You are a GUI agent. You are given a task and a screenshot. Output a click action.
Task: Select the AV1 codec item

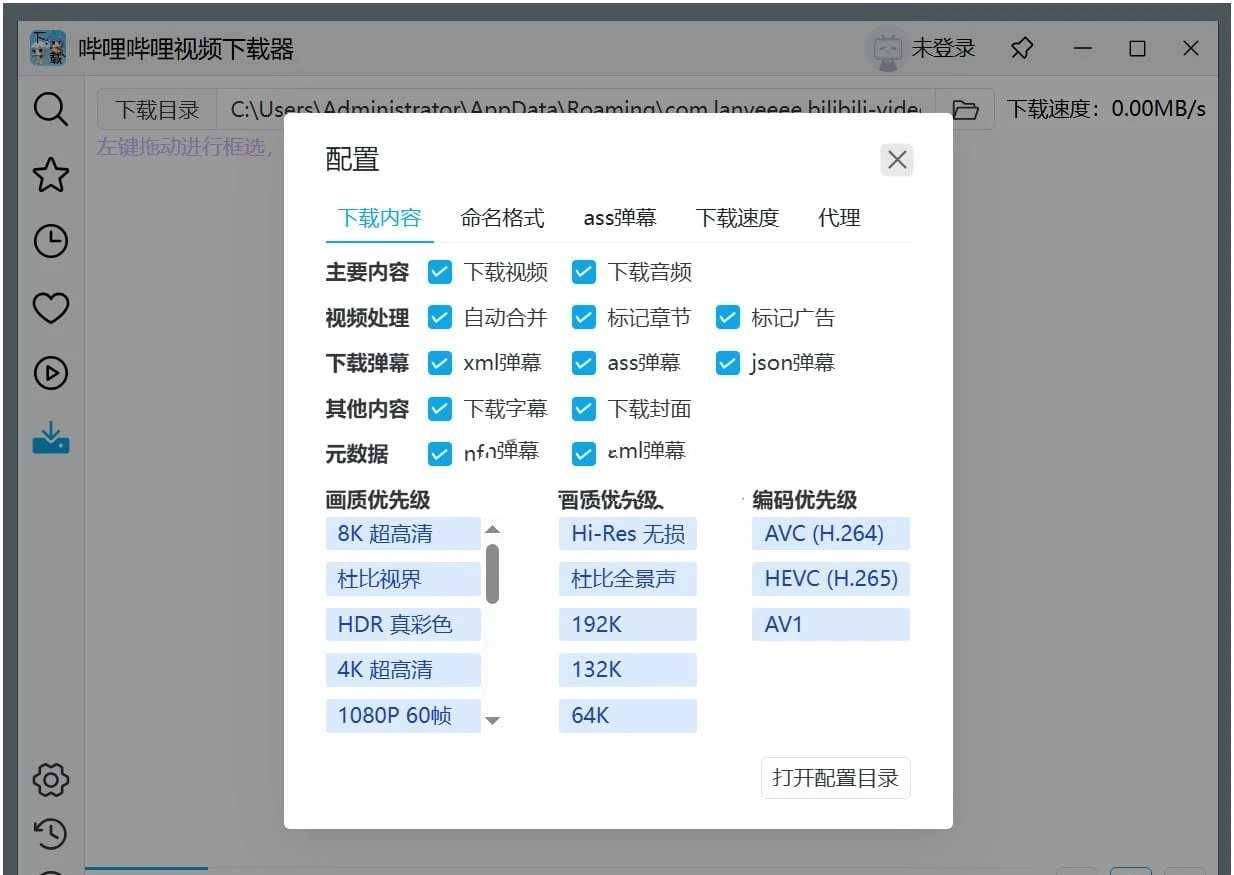click(x=831, y=625)
